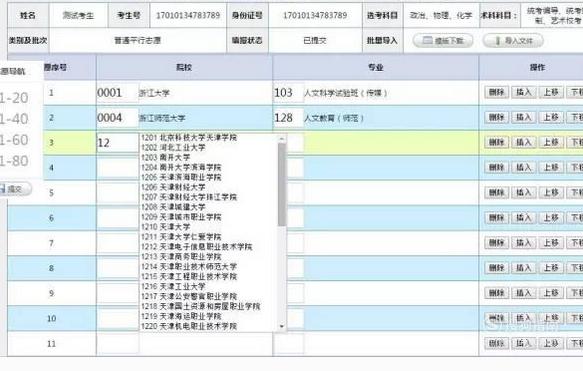
Task: Pick 1206 天津财经大学 from the suggestions
Action: [x=173, y=187]
